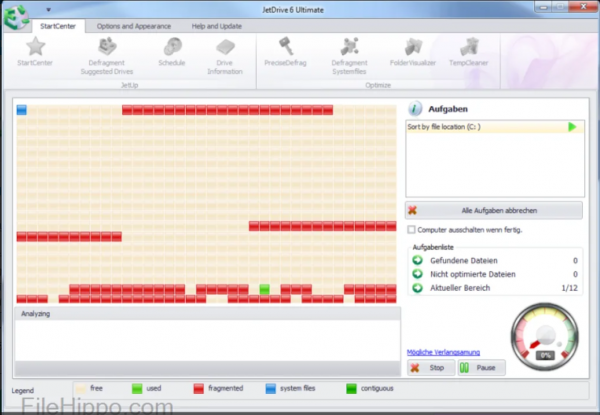
Task: Click the Aufgabenliste group label
Action: (x=433, y=247)
